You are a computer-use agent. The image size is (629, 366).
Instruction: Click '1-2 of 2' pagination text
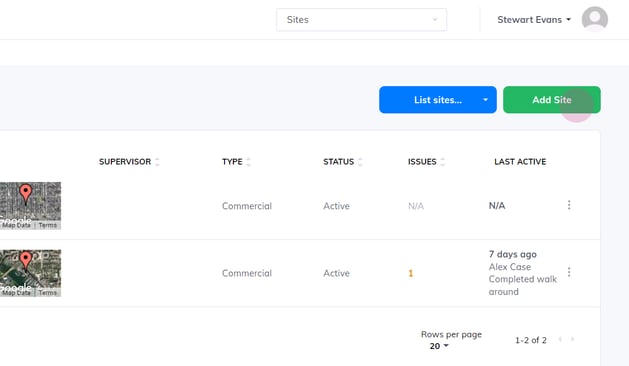[531, 340]
